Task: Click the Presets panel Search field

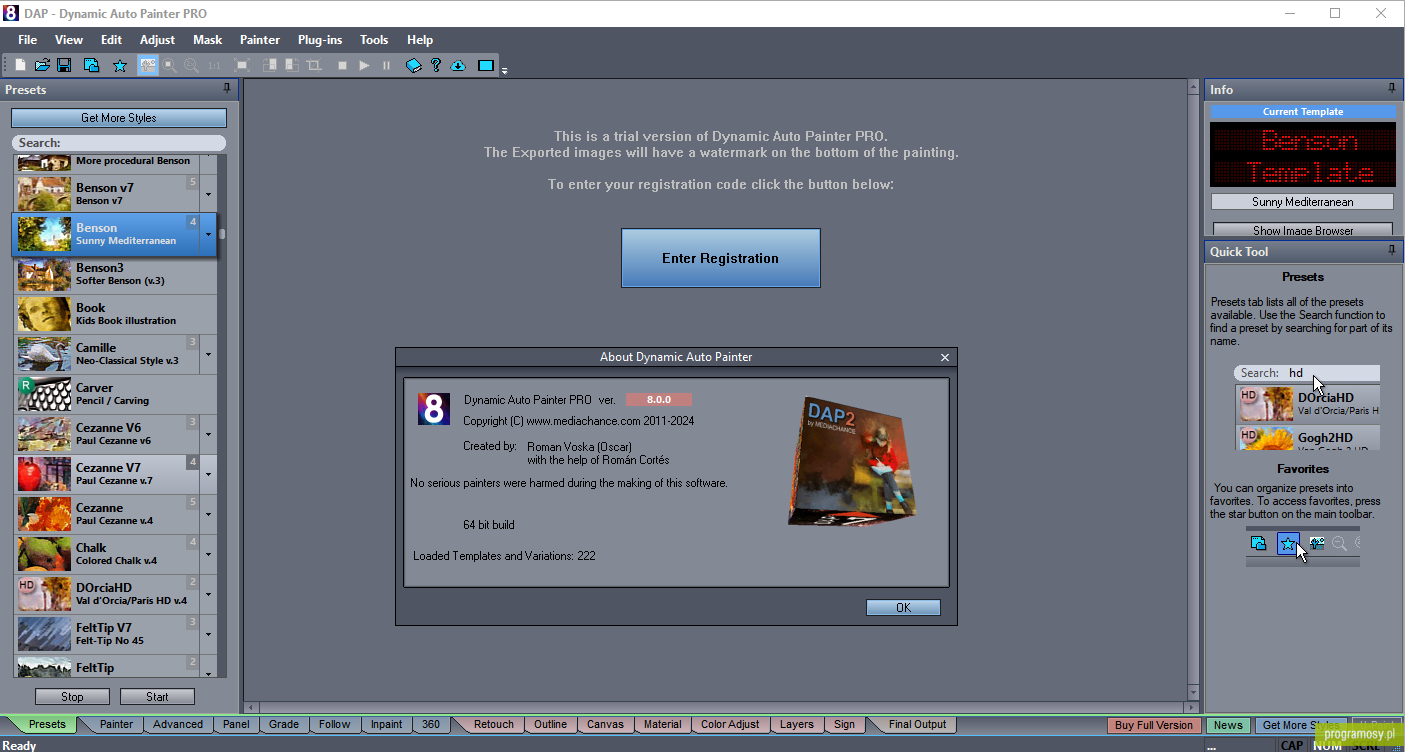Action: [119, 143]
